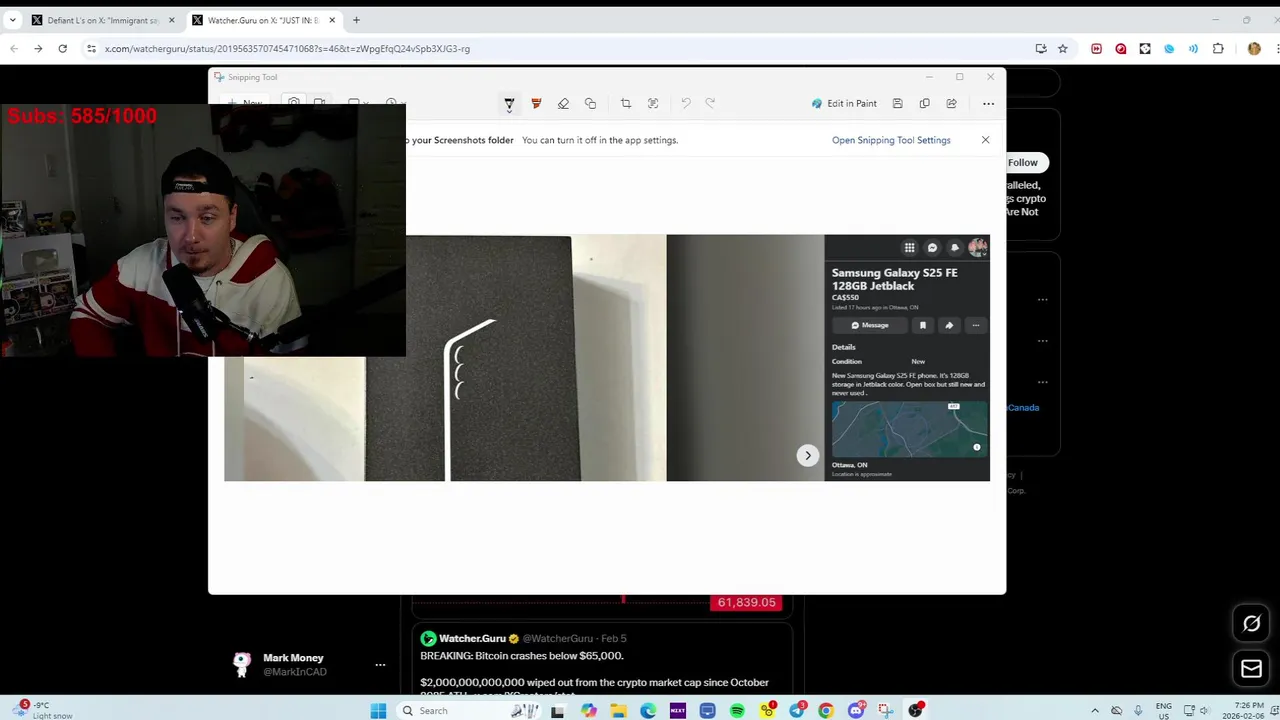Screen dimensions: 1280x720
Task: Open the Chrome extensions puzzle menu
Action: click(x=1218, y=48)
